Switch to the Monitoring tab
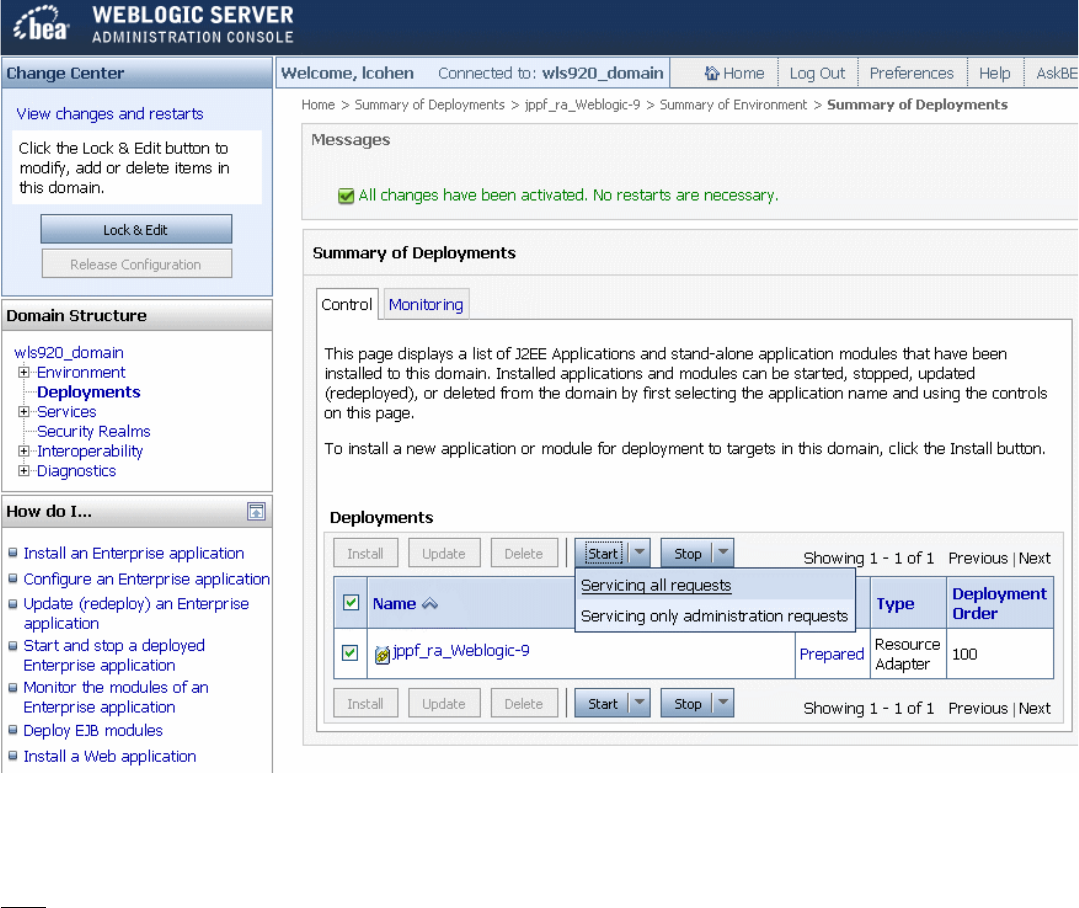Screen dimensions: 1079x908 click(x=426, y=305)
